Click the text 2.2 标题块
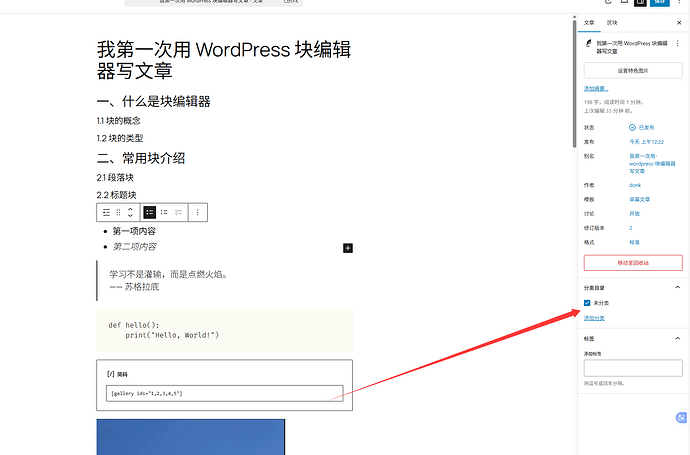The image size is (690, 455). 117,195
